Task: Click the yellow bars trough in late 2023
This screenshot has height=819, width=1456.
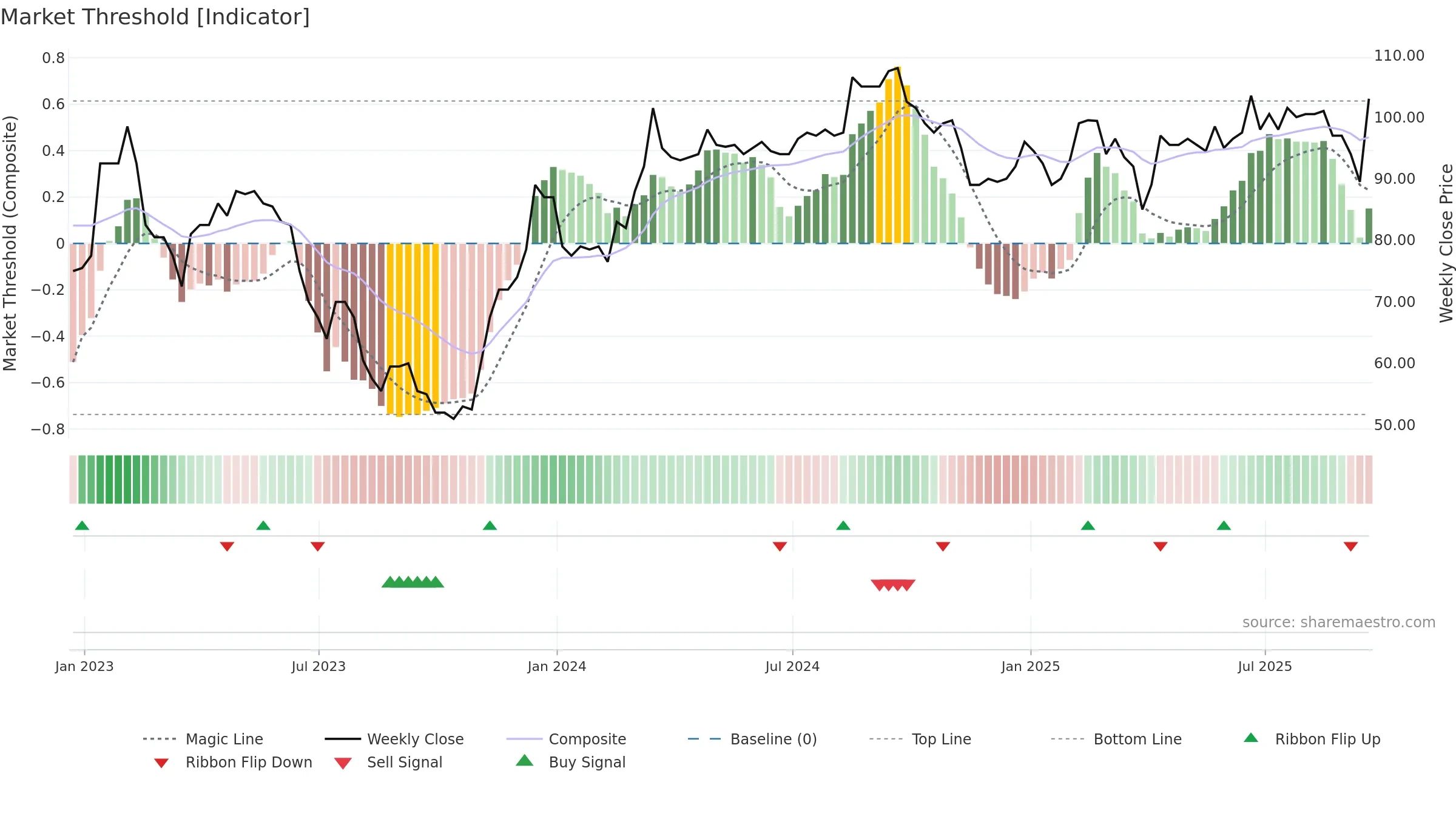Action: coord(413,329)
